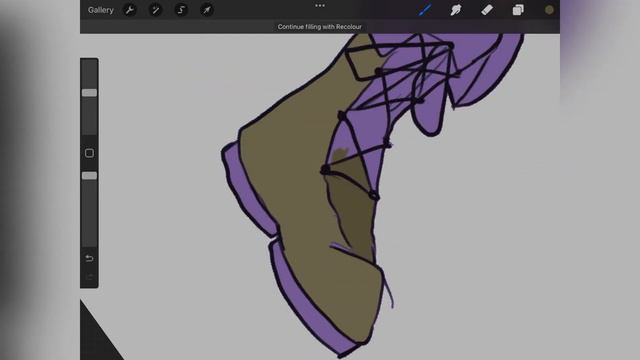Adjust the brush size slider handle
Image resolution: width=640 pixels, height=360 pixels.
[x=89, y=93]
